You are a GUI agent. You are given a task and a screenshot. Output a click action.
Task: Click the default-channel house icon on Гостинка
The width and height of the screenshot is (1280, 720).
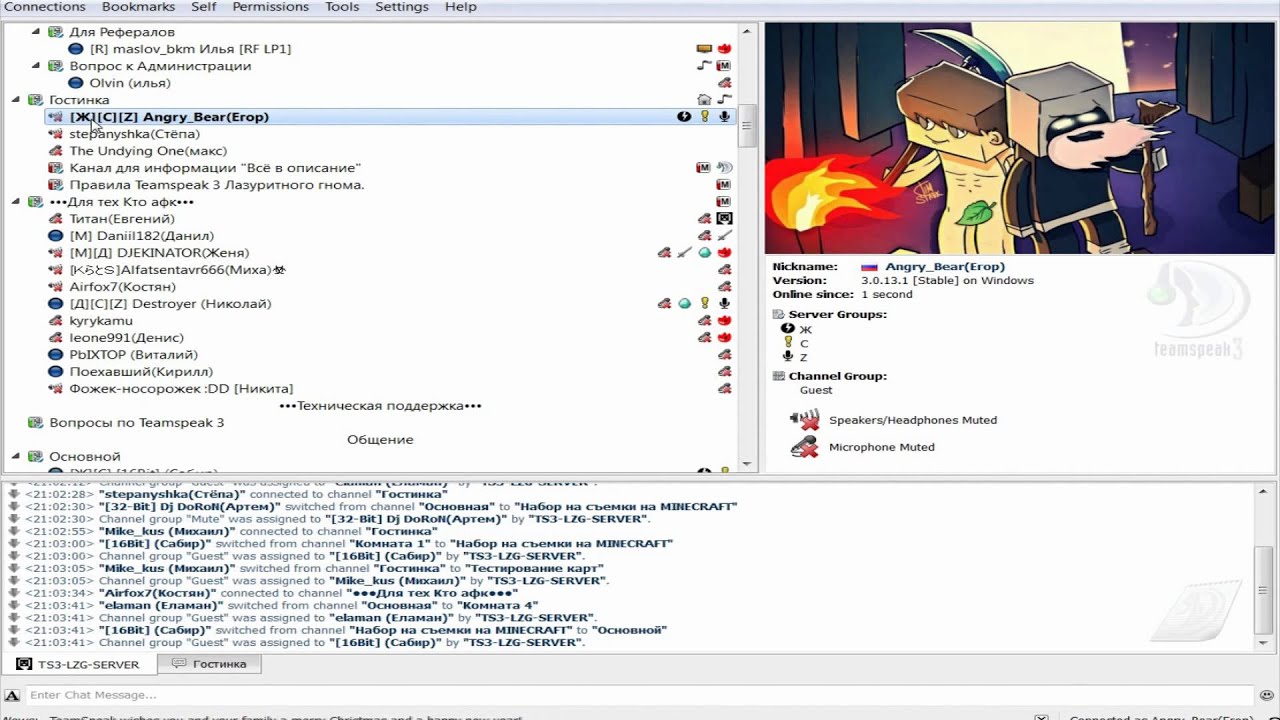click(704, 100)
